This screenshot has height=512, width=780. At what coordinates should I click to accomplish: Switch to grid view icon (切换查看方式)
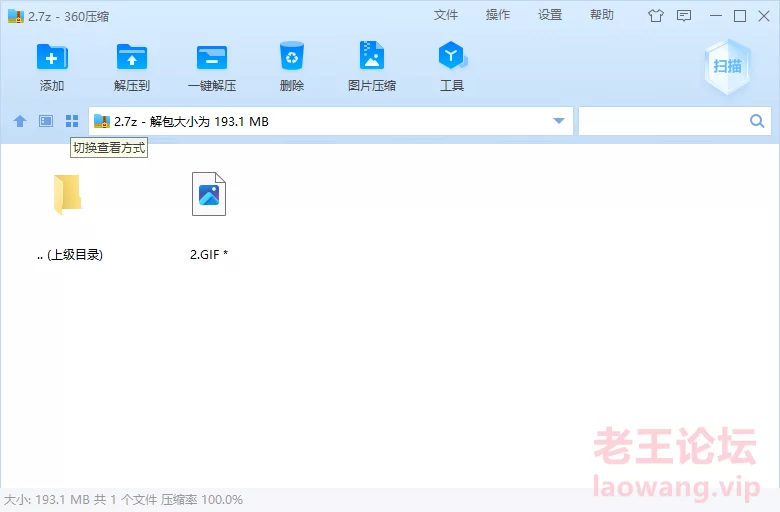click(x=72, y=121)
